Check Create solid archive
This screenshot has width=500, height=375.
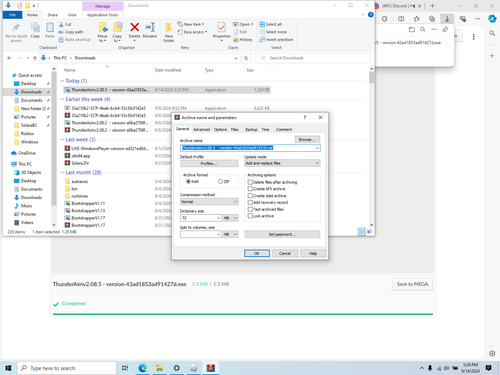(x=250, y=196)
